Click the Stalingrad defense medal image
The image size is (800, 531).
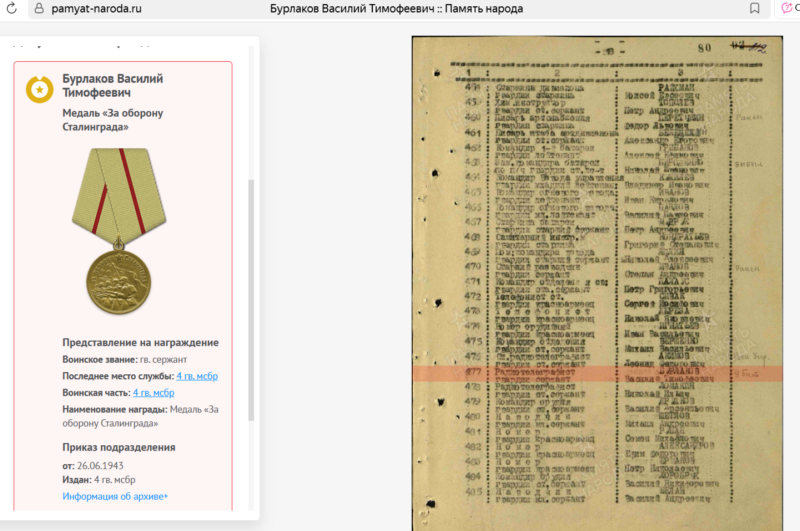tap(119, 231)
